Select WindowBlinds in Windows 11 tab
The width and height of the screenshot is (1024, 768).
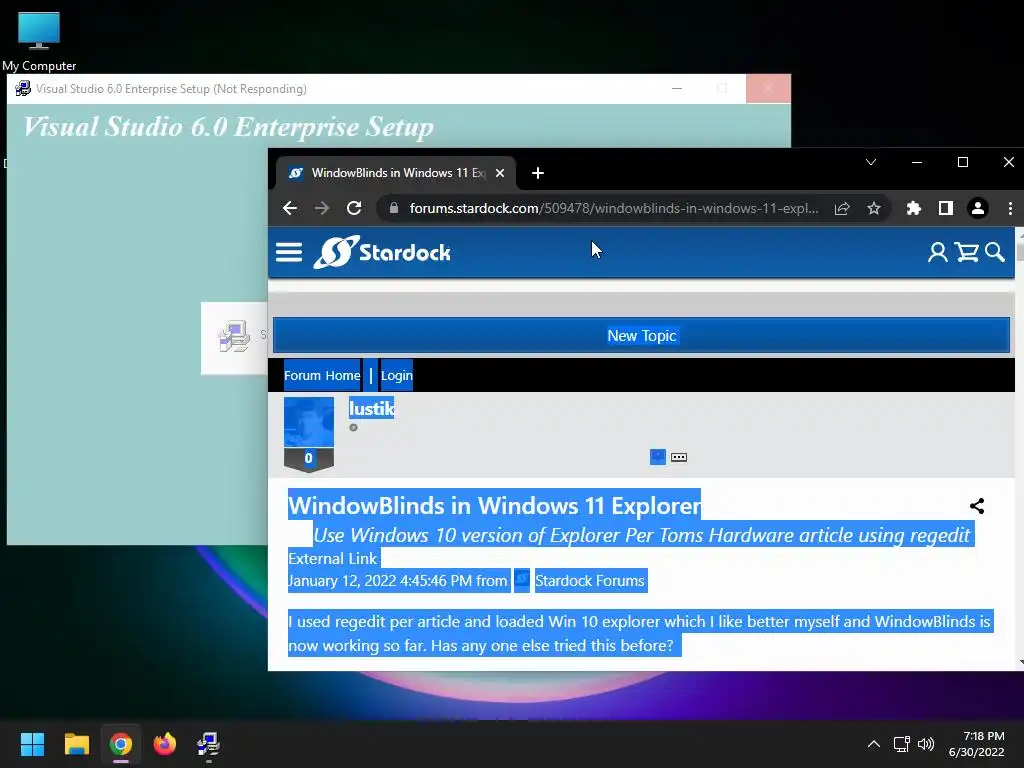[x=395, y=173]
